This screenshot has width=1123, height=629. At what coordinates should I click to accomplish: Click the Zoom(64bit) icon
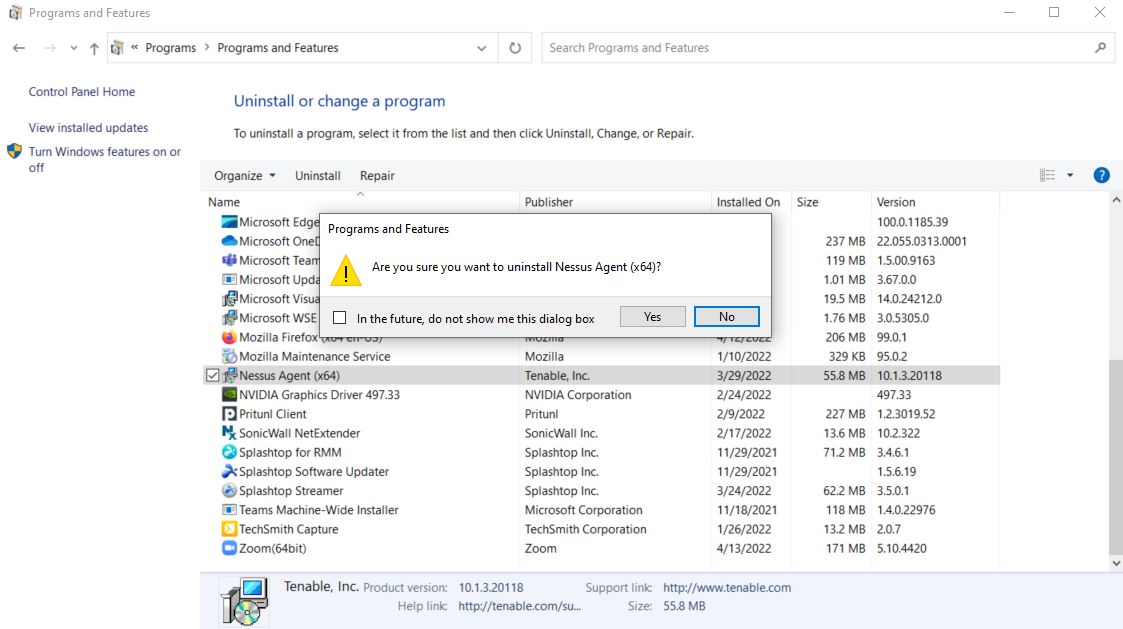tap(229, 548)
